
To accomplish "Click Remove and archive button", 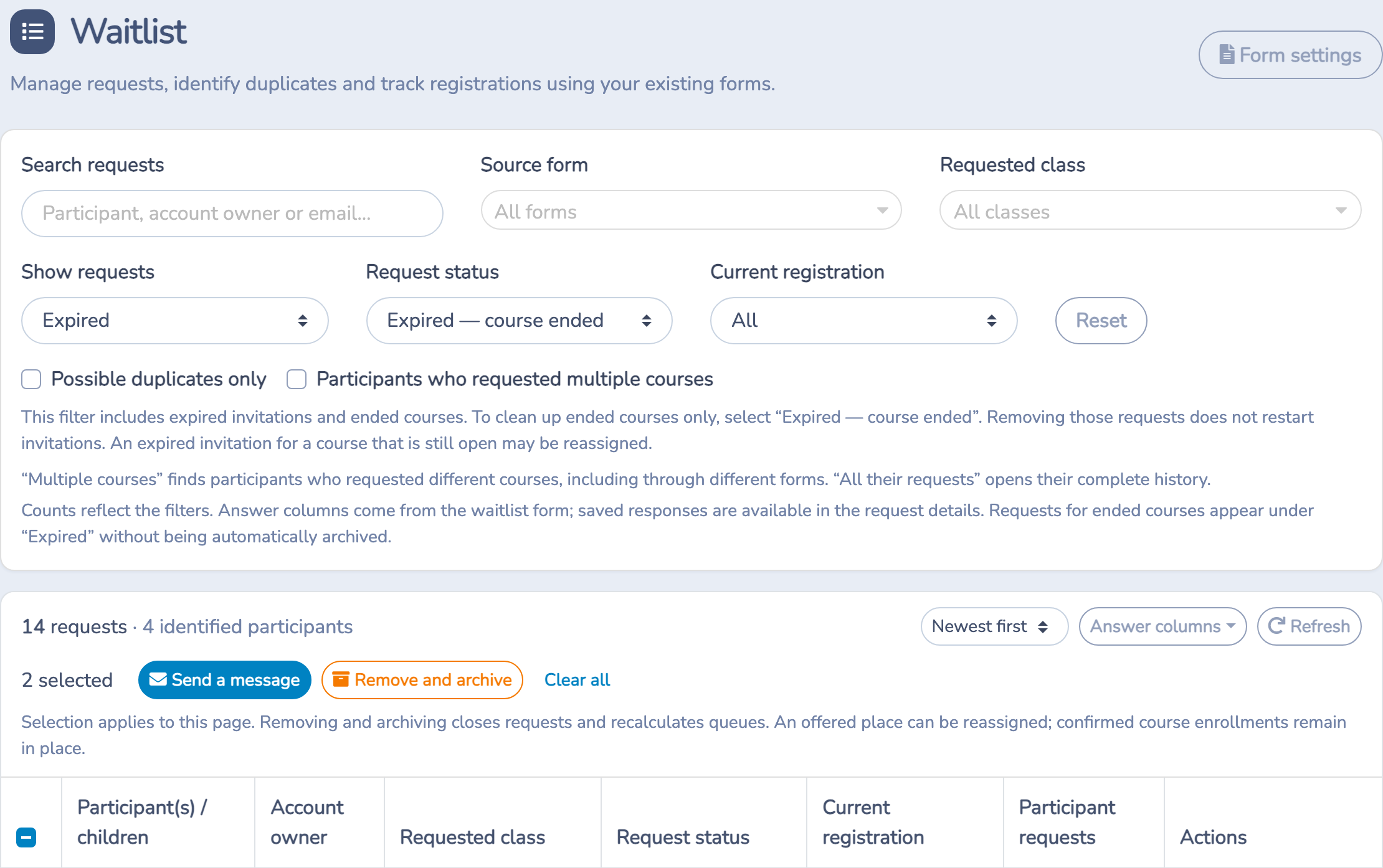I will click(422, 680).
